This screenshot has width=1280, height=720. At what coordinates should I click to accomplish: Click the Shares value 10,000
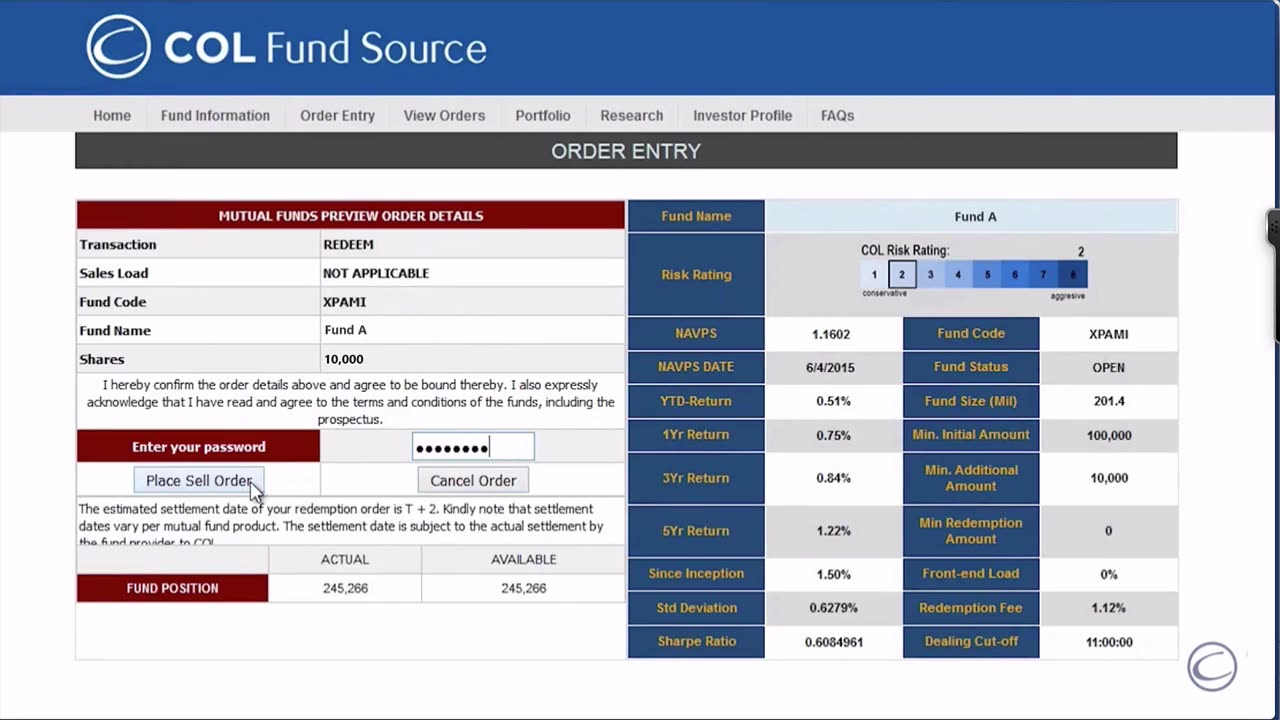tap(343, 359)
